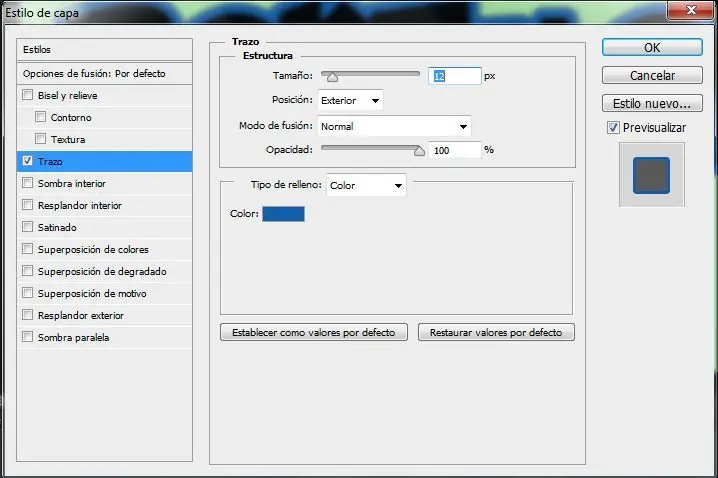Viewport: 718px width, 478px height.
Task: Close the Estilo de capa dialog
Action: point(691,10)
